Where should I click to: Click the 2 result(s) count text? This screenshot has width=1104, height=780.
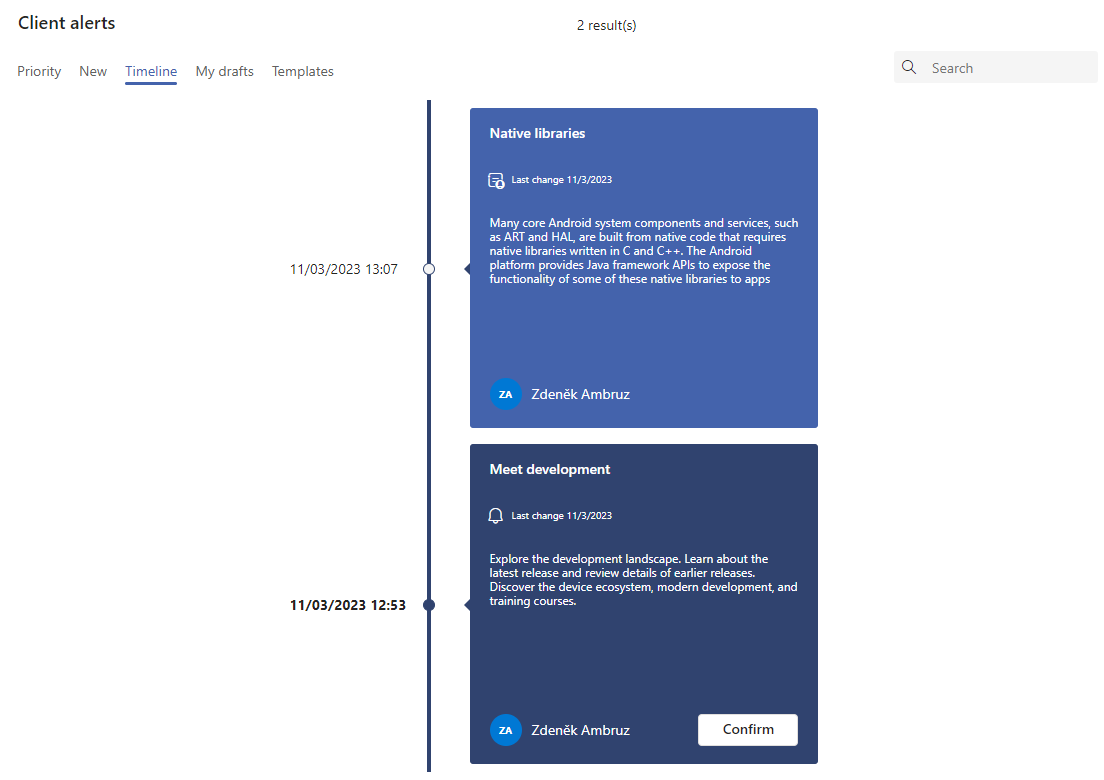coord(606,25)
